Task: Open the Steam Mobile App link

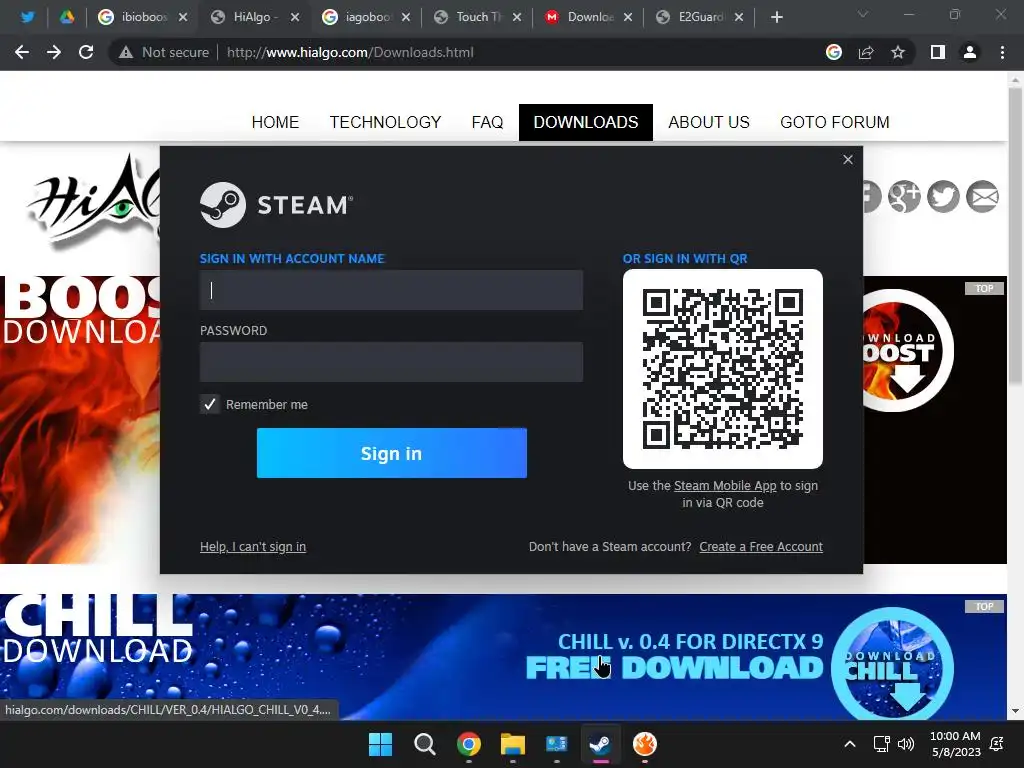Action: [x=725, y=486]
